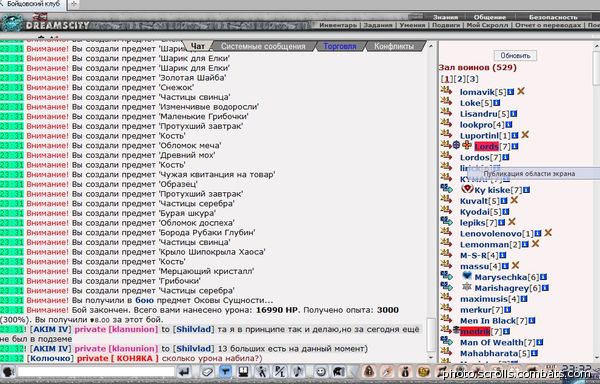Open Отчет о переводах menu item
The width and height of the screenshot is (600, 384).
click(x=548, y=25)
